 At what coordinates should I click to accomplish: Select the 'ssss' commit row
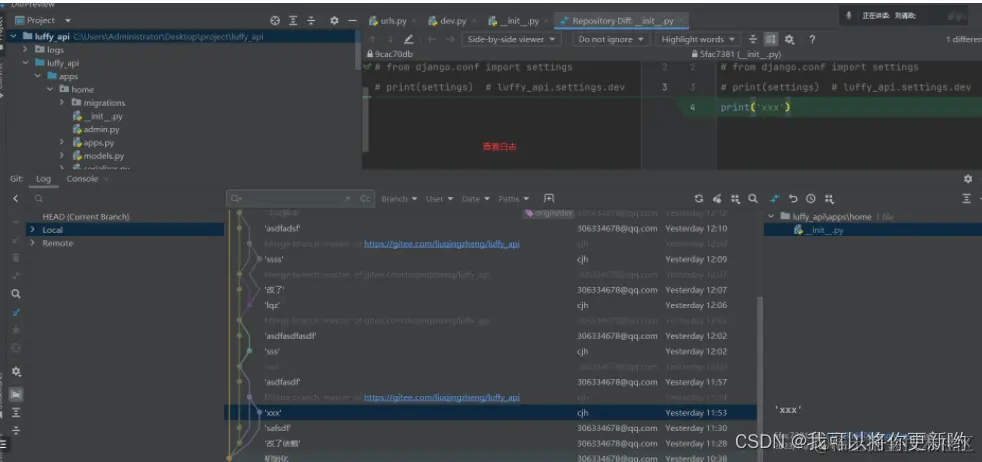[490, 259]
